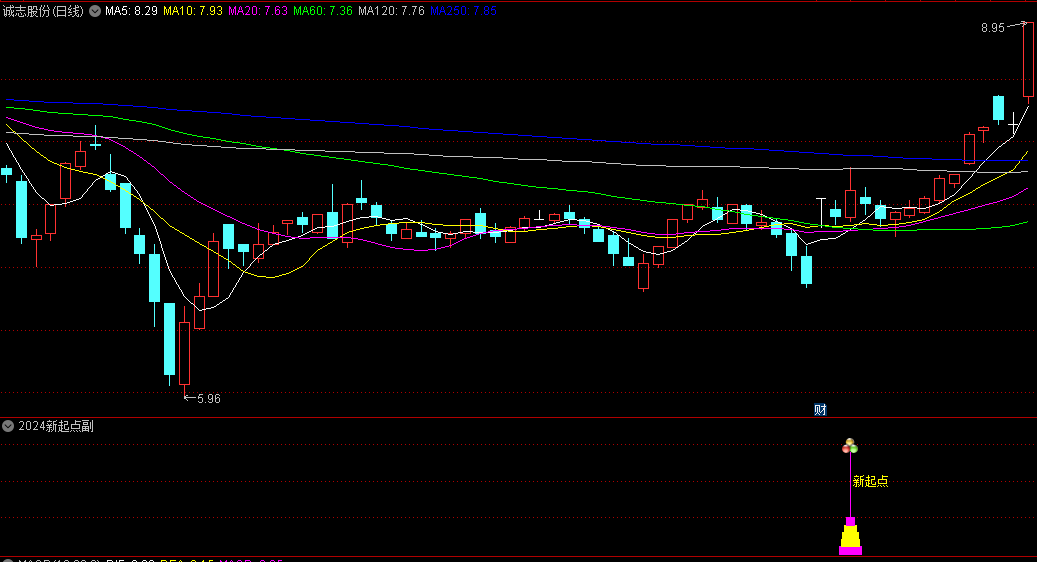Open the dropdown beside 诚志股份(日线) title

coord(95,11)
